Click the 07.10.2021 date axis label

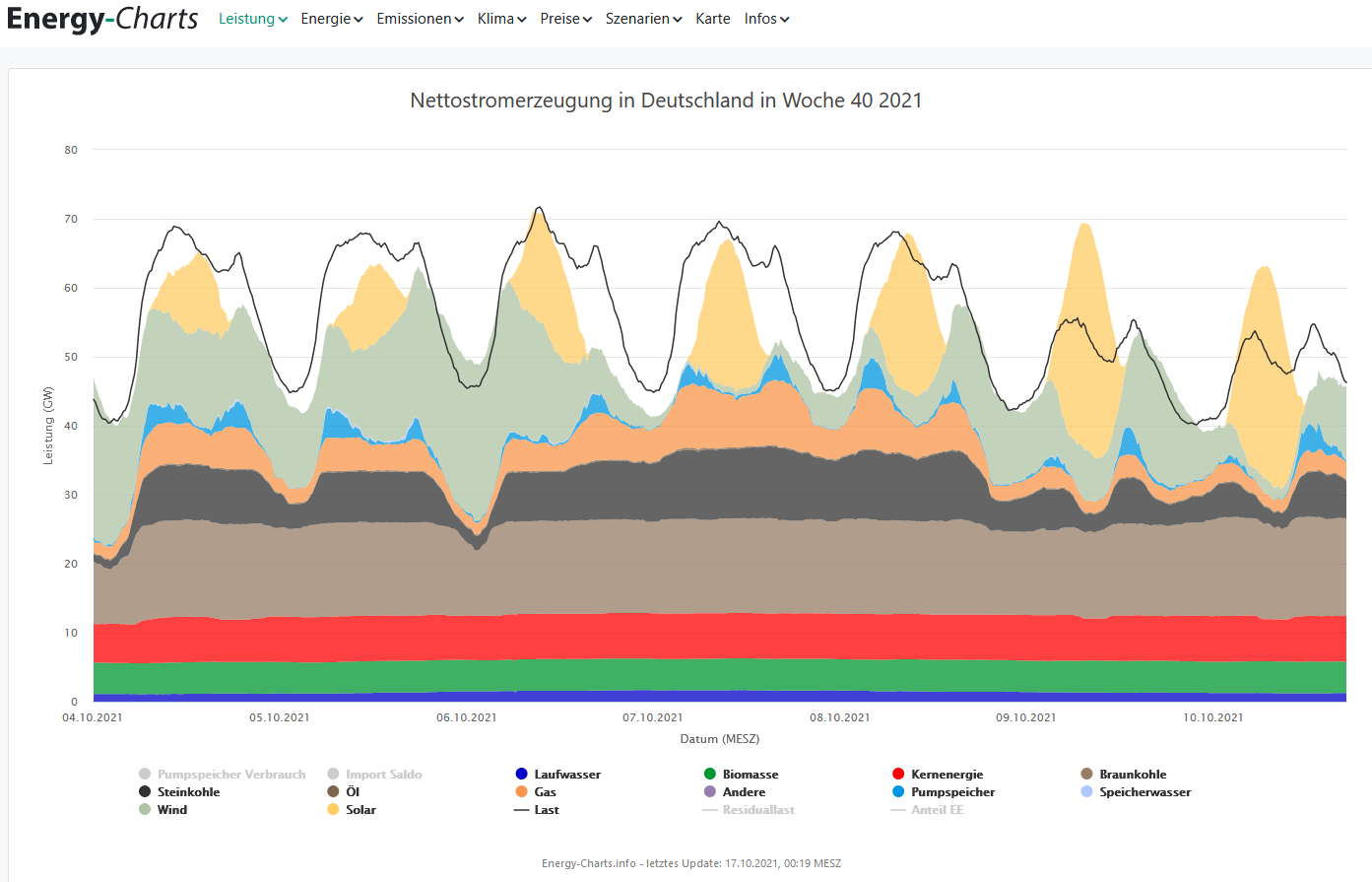point(653,717)
